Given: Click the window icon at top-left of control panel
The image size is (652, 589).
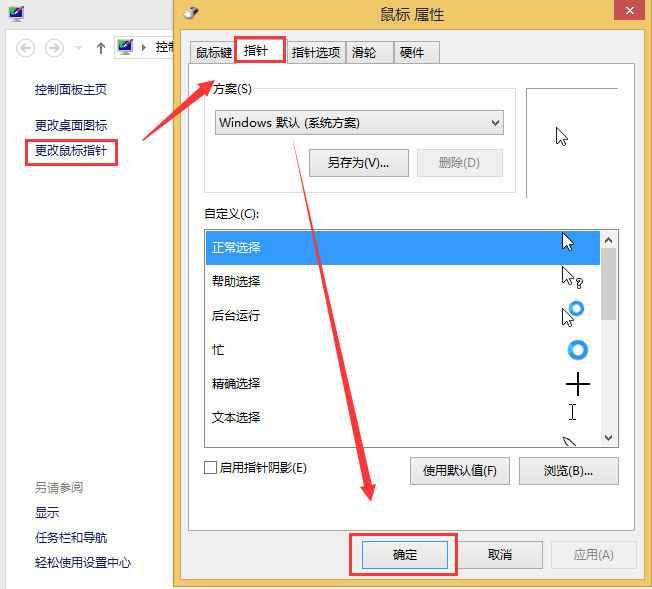Looking at the screenshot, I should [16, 14].
